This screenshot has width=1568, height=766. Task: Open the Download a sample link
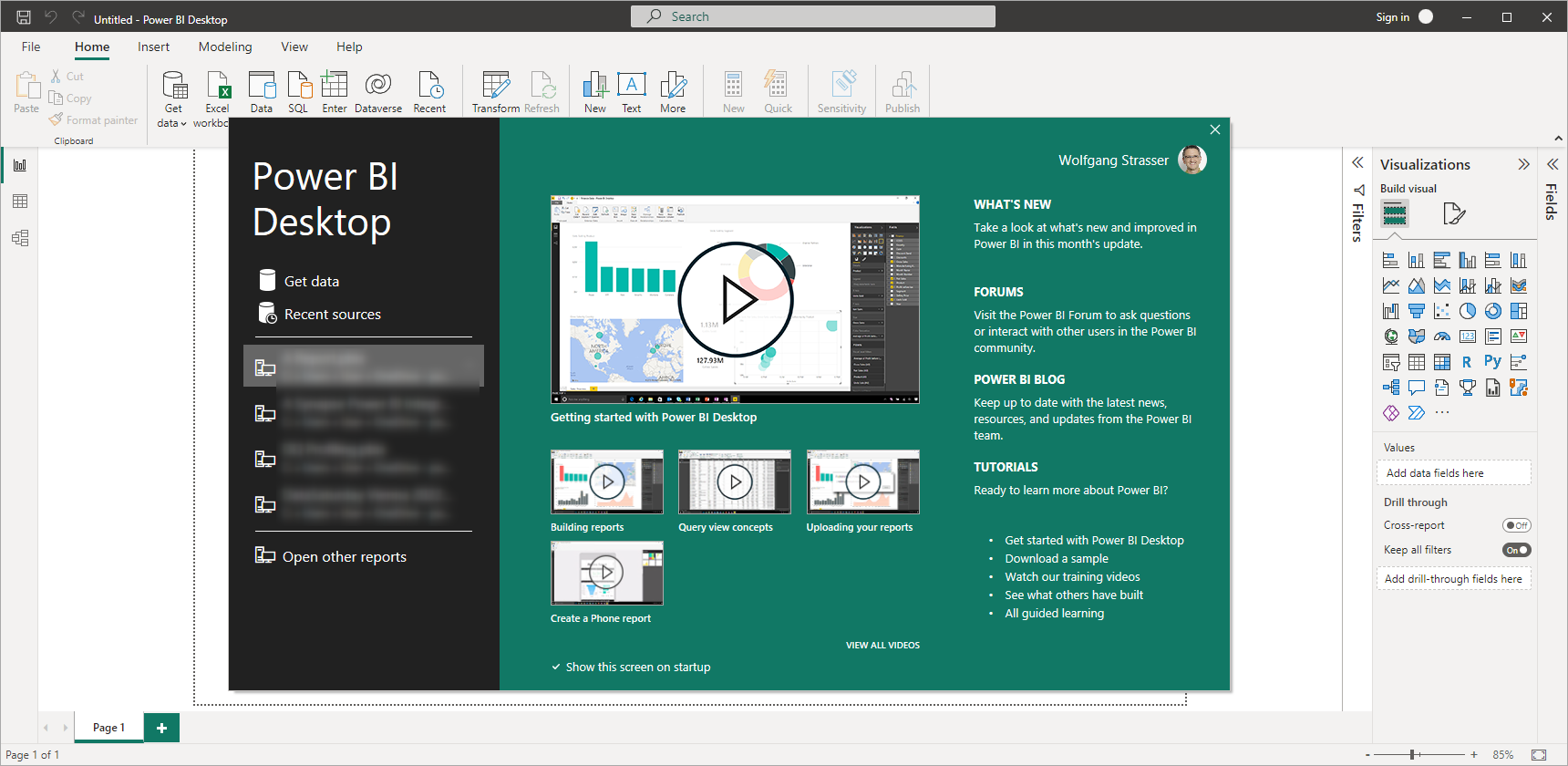(x=1057, y=559)
